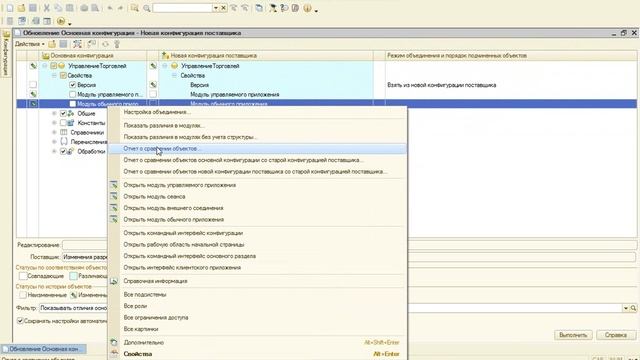The height and width of the screenshot is (360, 640).
Task: Click the Основная конфигурация column header
Action: coord(93,56)
